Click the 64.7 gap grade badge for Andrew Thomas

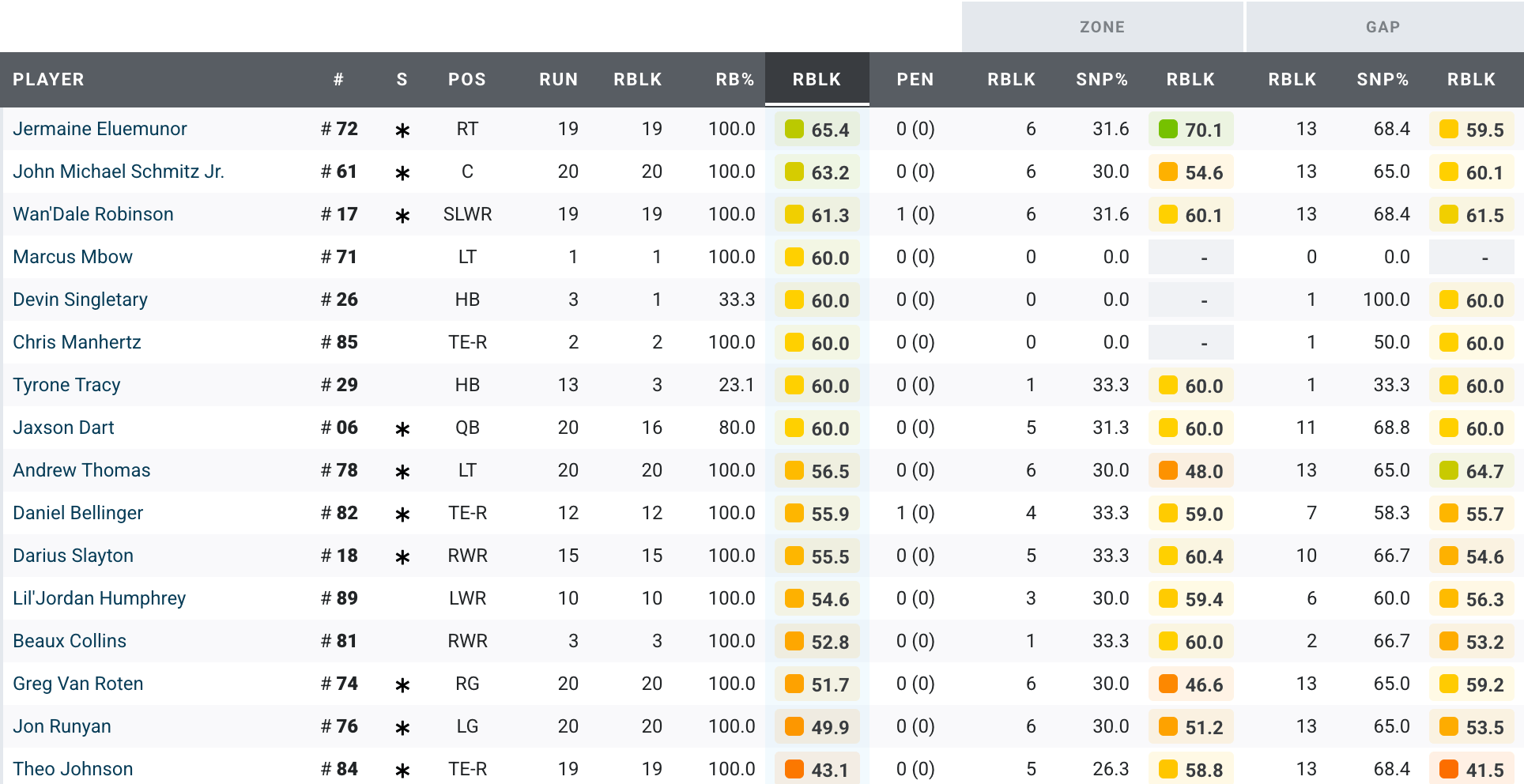pyautogui.click(x=1471, y=471)
